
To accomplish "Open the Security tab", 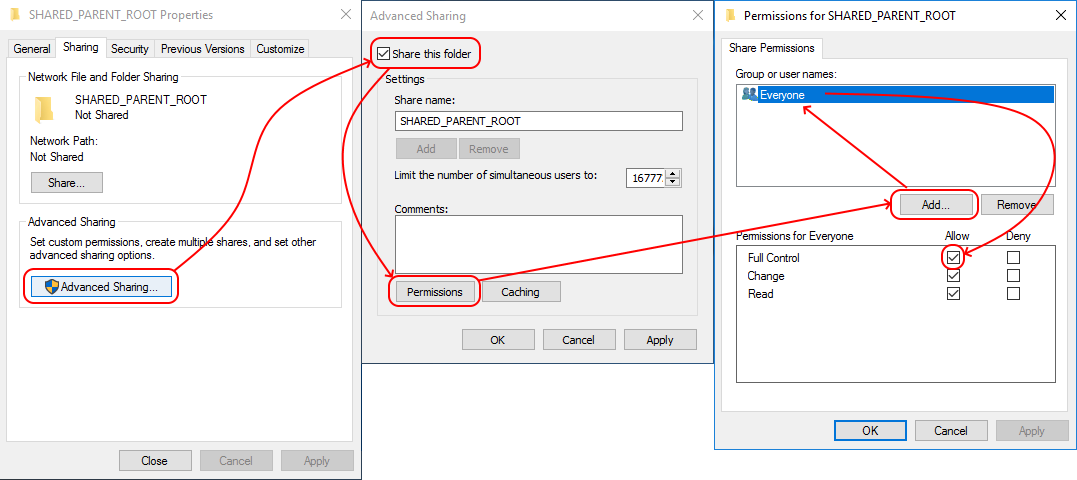I will (130, 49).
